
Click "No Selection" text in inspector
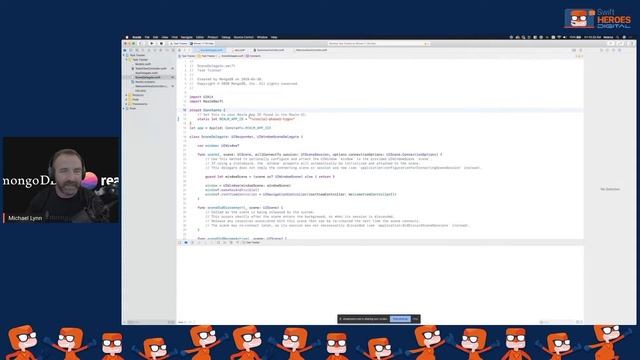(x=610, y=189)
